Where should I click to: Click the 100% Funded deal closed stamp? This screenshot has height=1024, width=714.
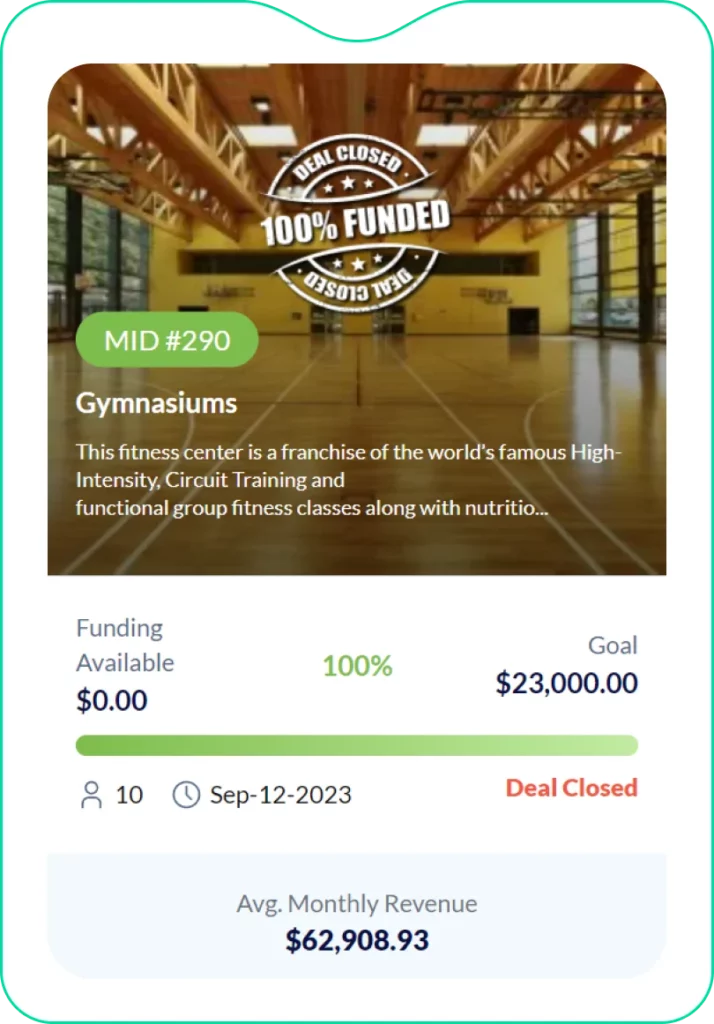click(x=355, y=223)
